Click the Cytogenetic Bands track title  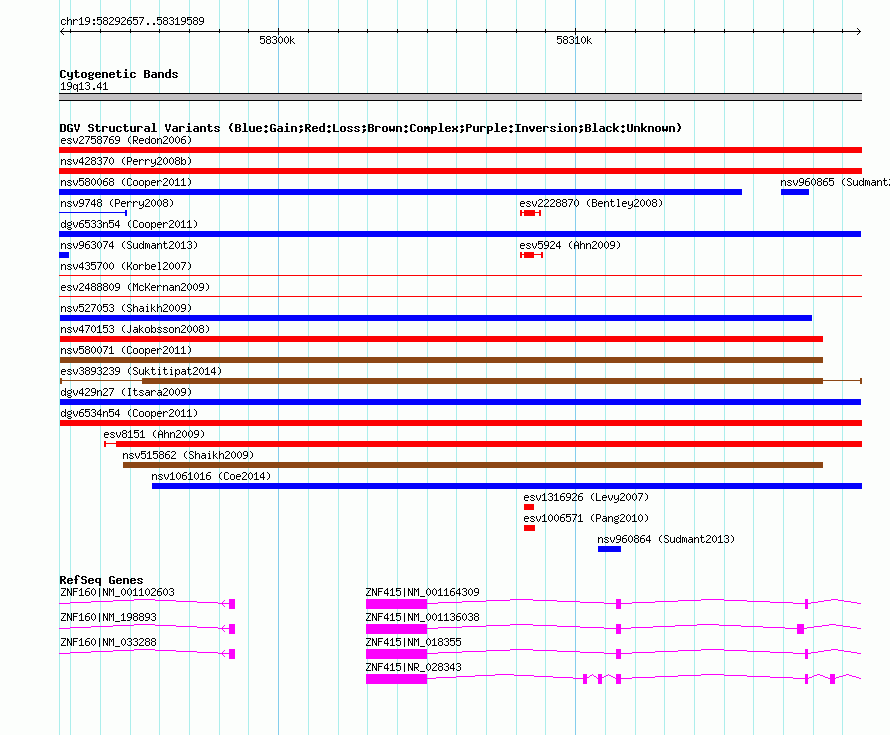119,74
